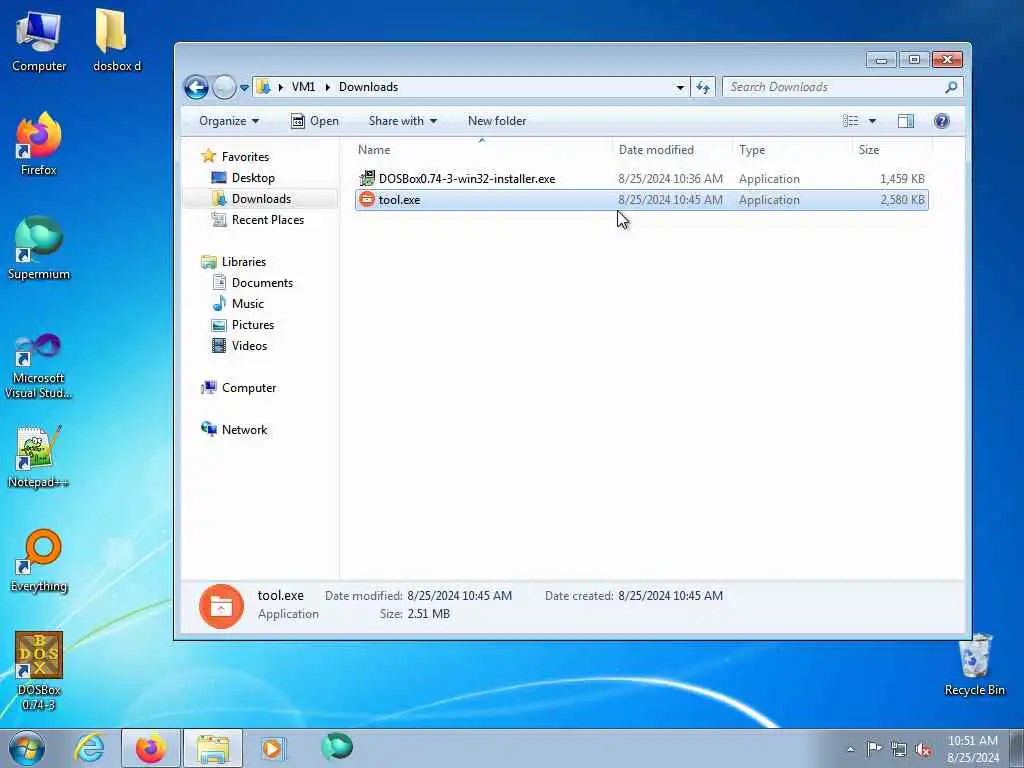The width and height of the screenshot is (1024, 768).
Task: Click the Open toolbar button
Action: tap(315, 121)
